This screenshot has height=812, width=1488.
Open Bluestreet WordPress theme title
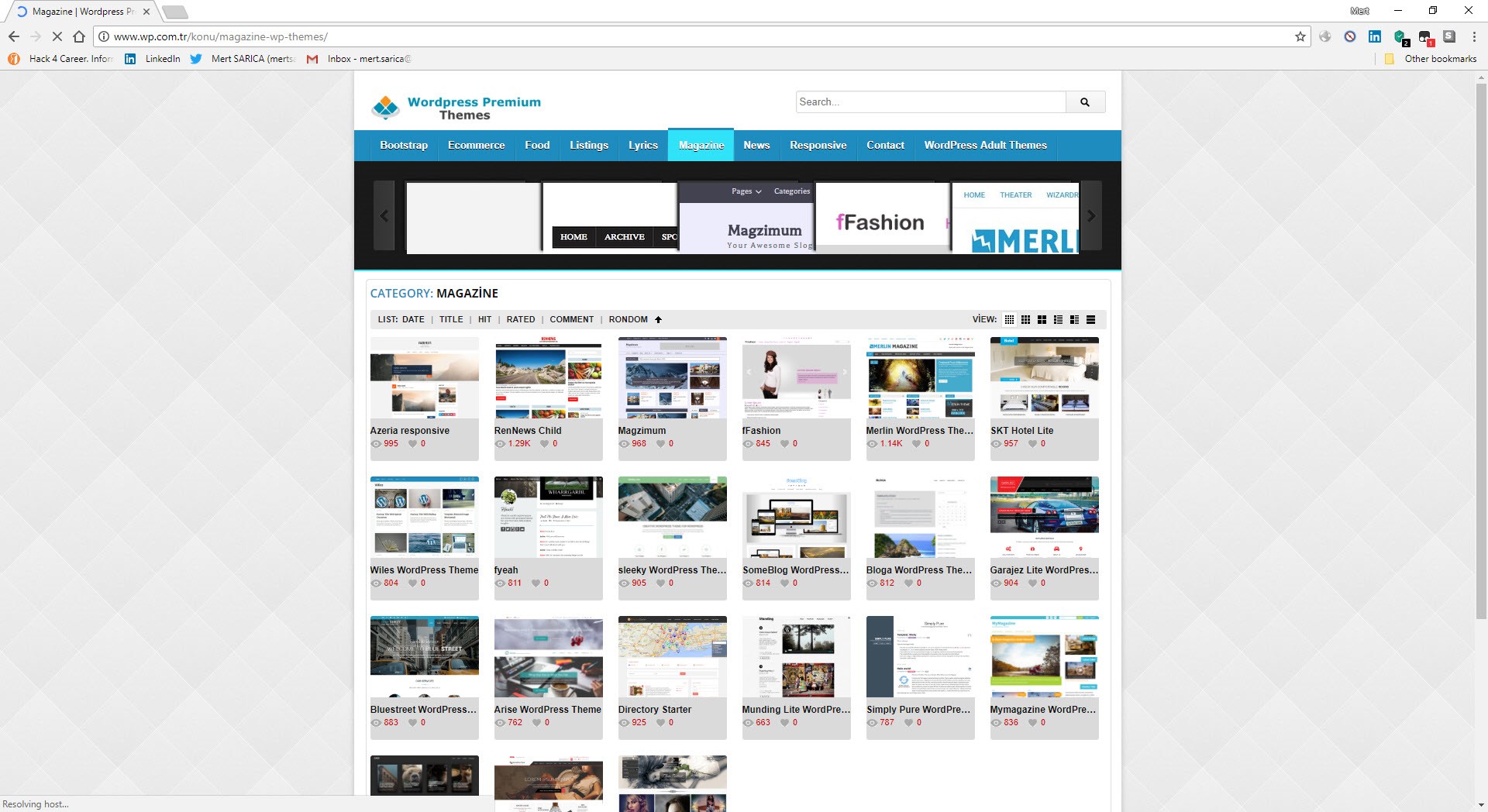click(423, 710)
